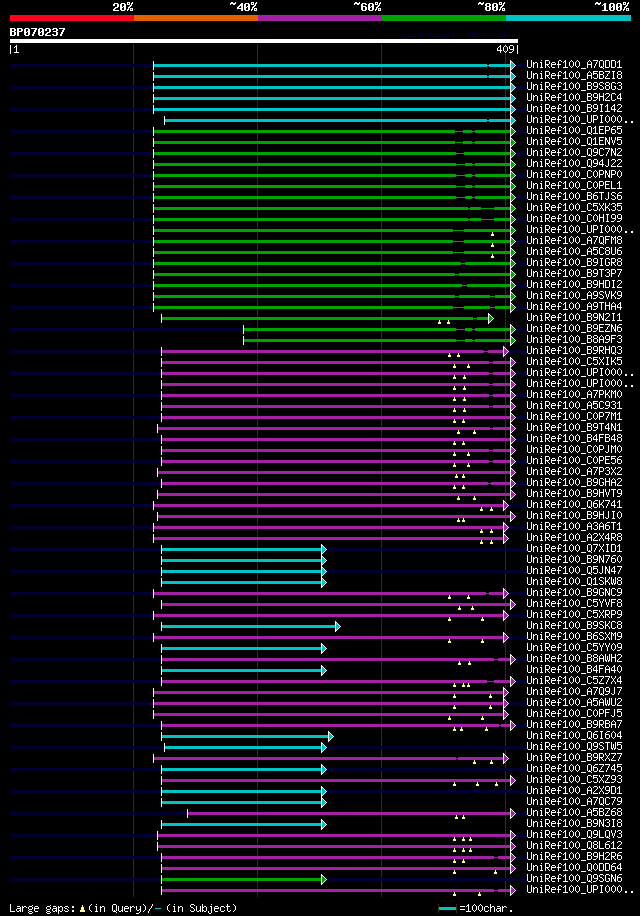
Task: Click the red 20% identity legend segment
Action: pyautogui.click(x=72, y=18)
